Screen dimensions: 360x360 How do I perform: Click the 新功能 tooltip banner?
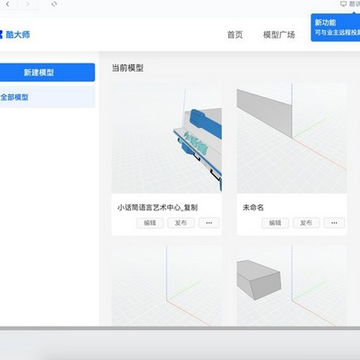335,27
